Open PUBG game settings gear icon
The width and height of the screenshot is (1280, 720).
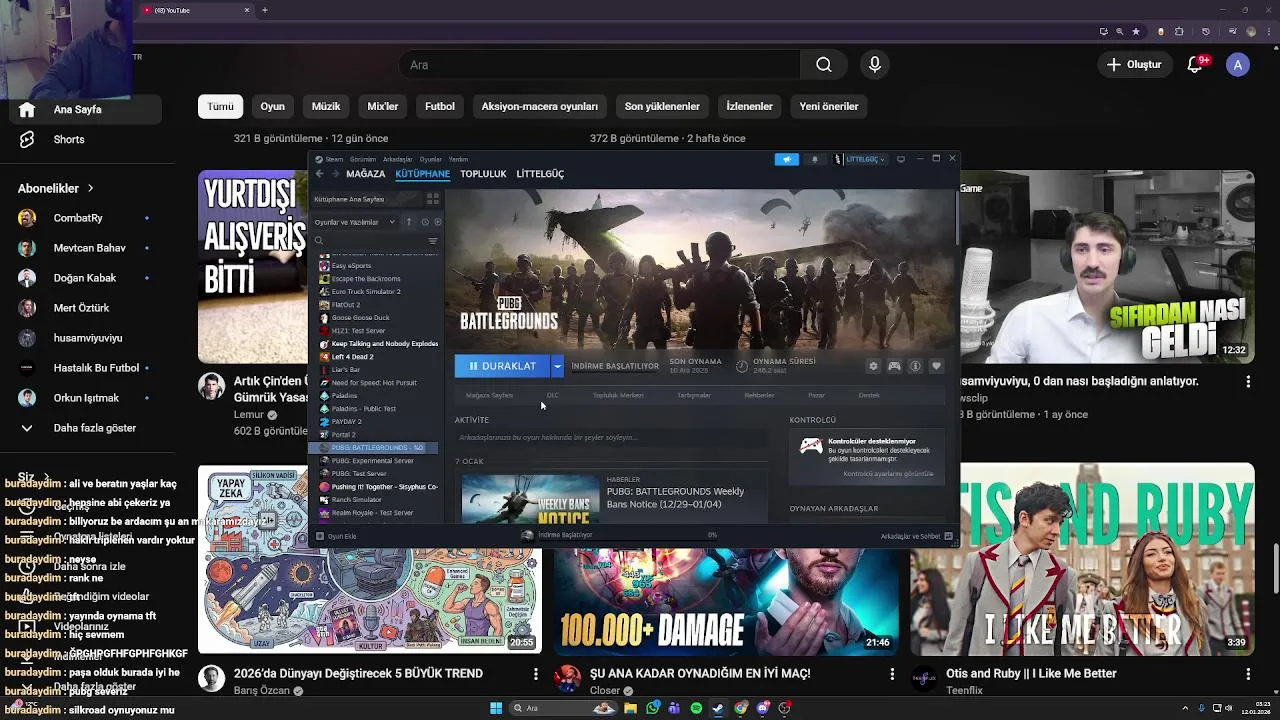pos(873,366)
